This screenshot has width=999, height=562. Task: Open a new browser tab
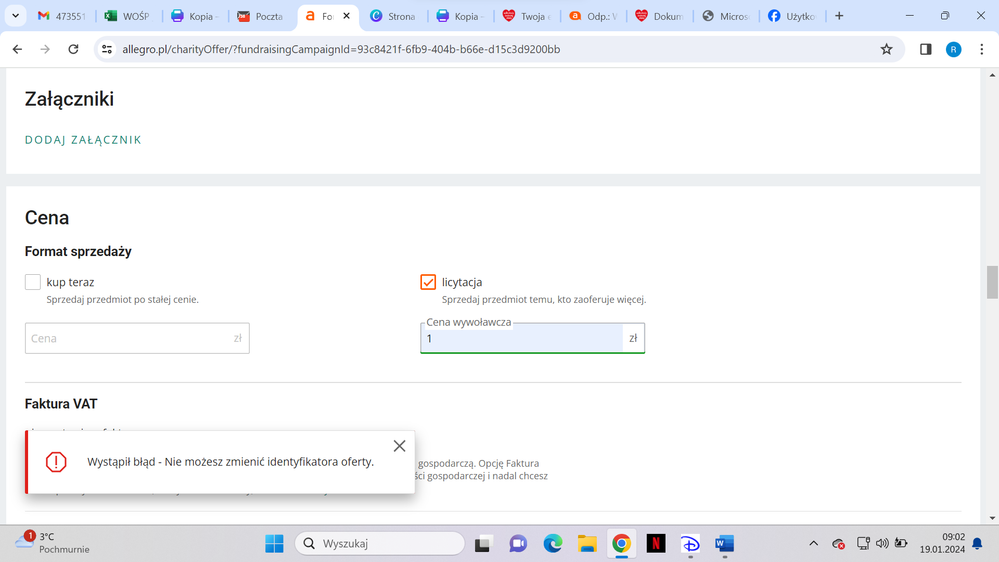[839, 16]
